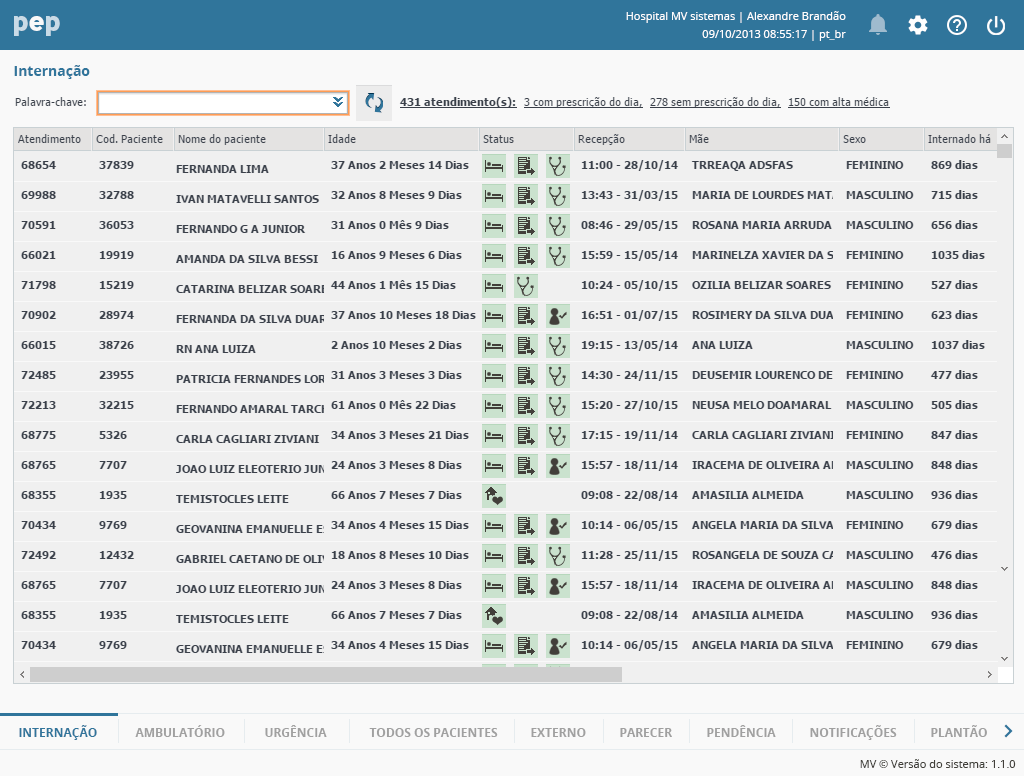Click prescription document icon for IVAN MATAVELLI SANTOS
Screen dimensions: 1024x776
tap(526, 196)
